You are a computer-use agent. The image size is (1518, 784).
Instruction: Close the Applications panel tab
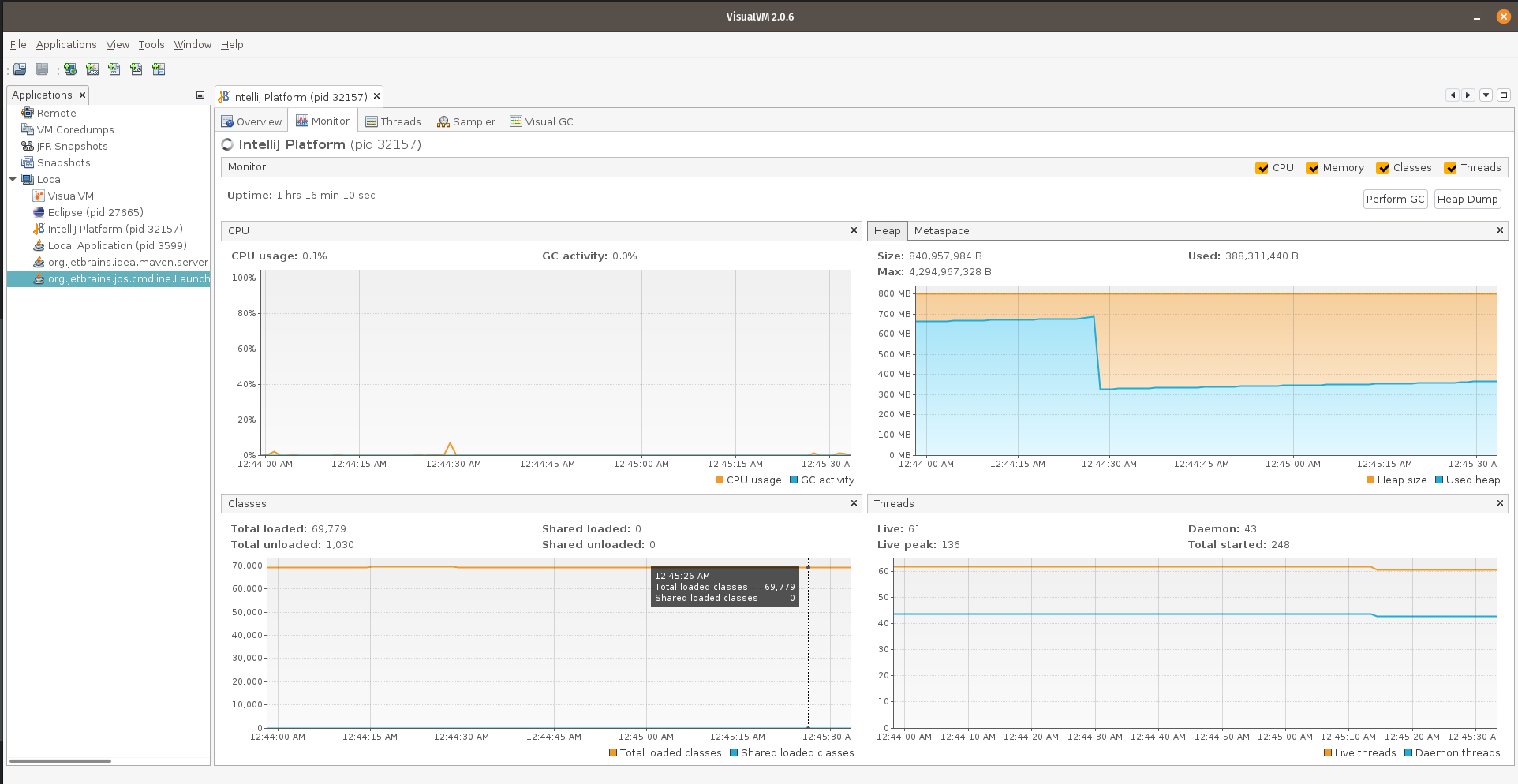pos(82,95)
